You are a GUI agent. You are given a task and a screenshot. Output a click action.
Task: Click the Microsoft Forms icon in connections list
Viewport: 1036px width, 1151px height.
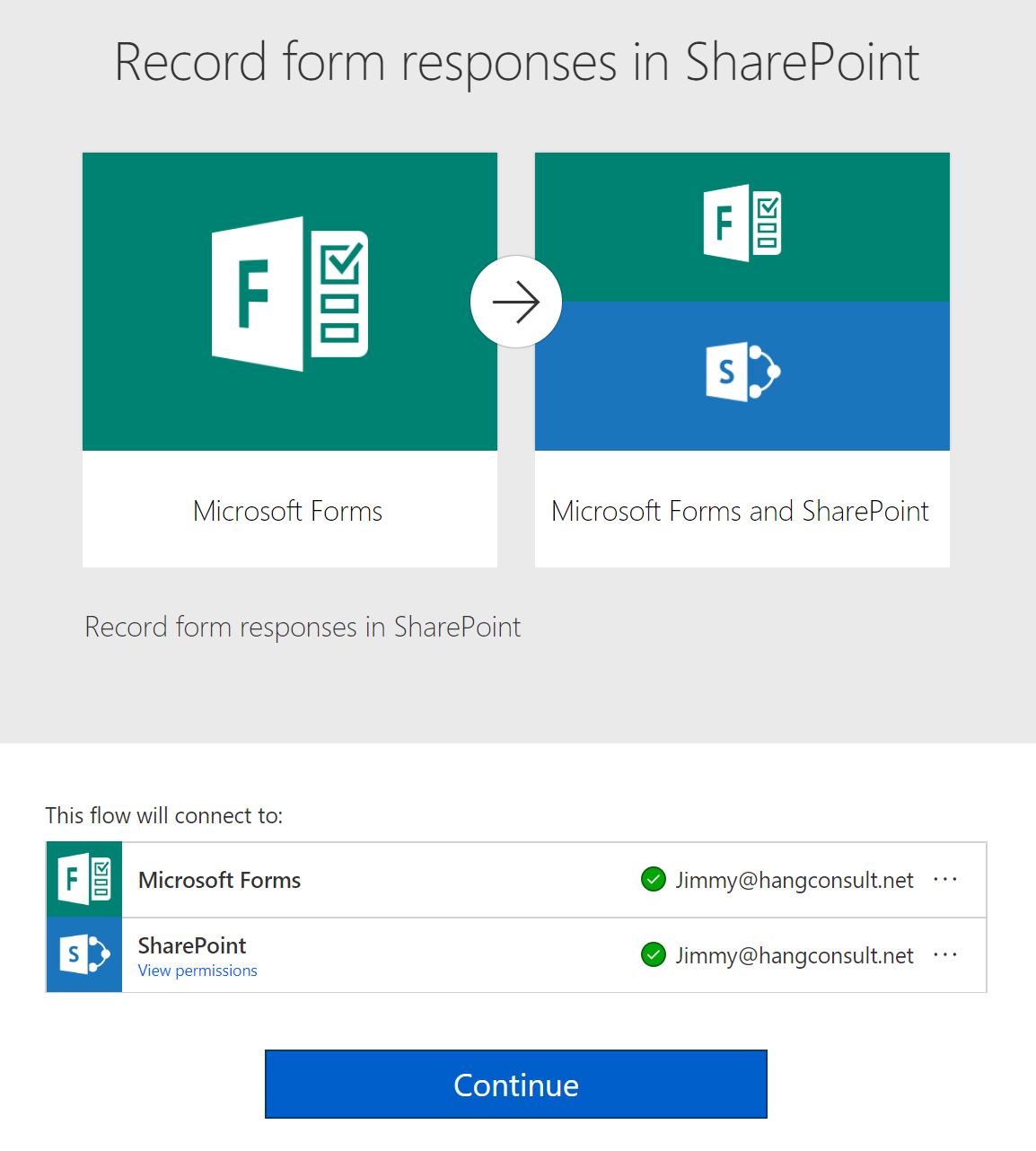[x=84, y=880]
